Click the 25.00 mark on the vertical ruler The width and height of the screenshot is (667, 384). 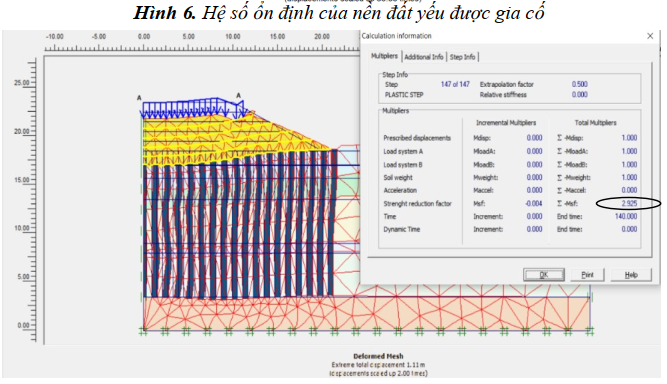(22, 82)
